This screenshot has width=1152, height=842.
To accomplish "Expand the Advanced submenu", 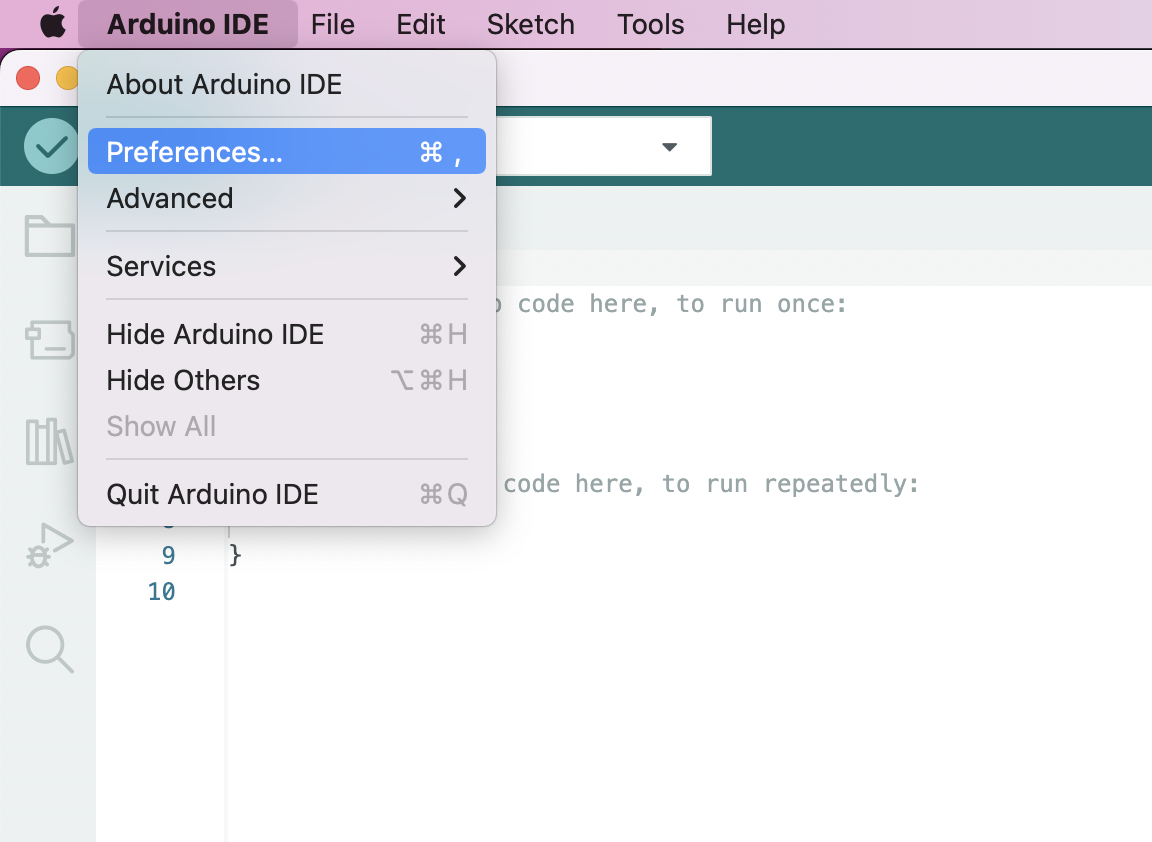I will point(287,198).
